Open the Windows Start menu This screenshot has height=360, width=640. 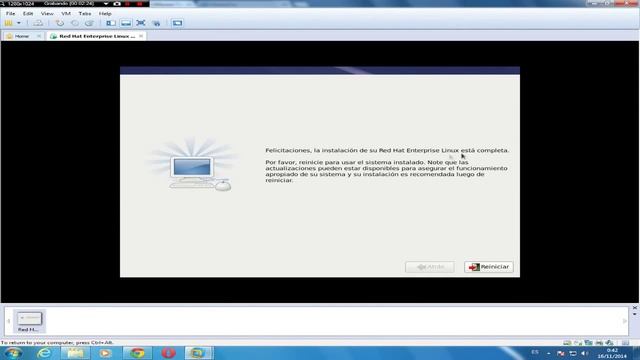(13, 353)
